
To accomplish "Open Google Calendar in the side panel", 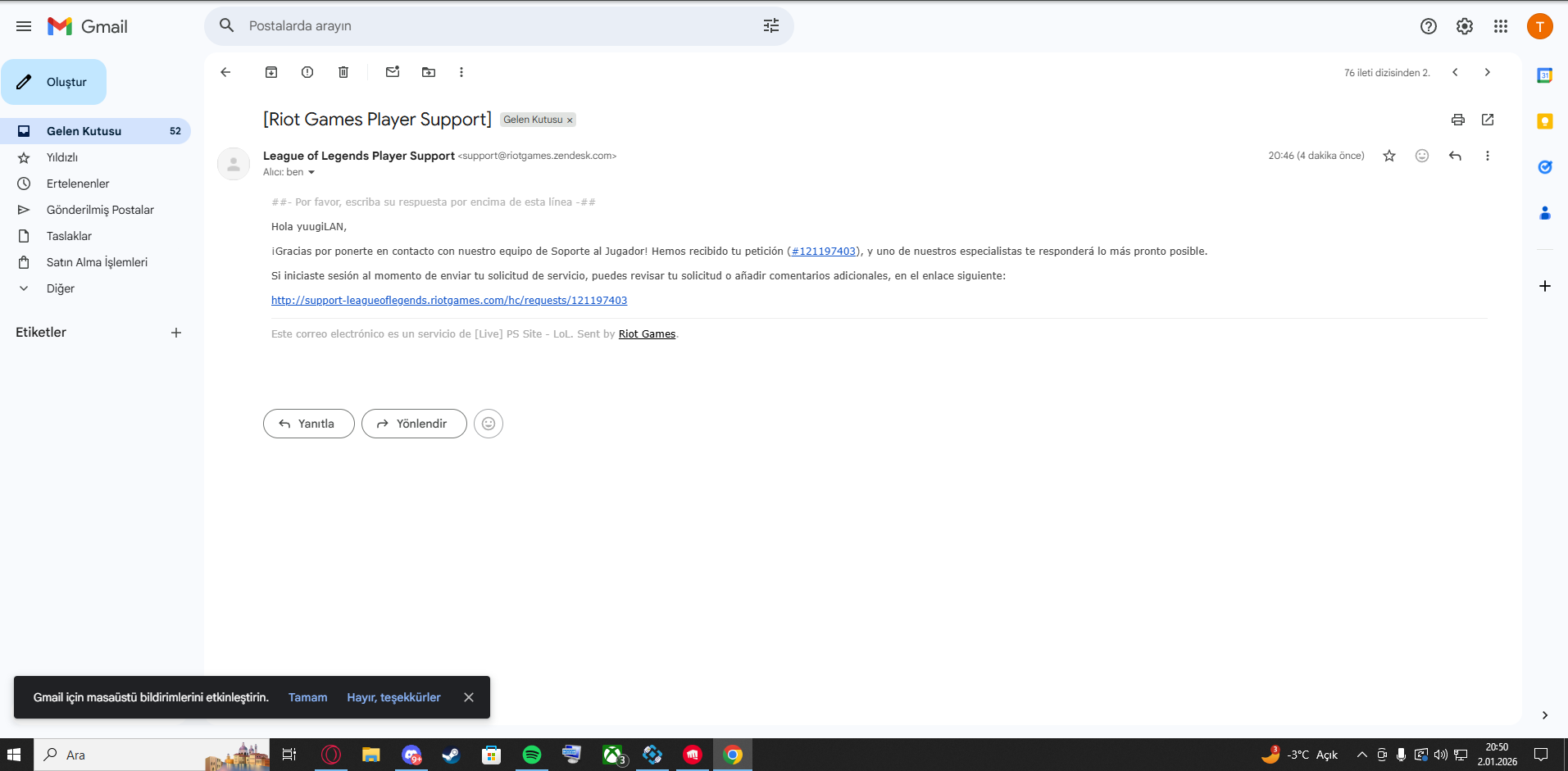I will tap(1545, 75).
